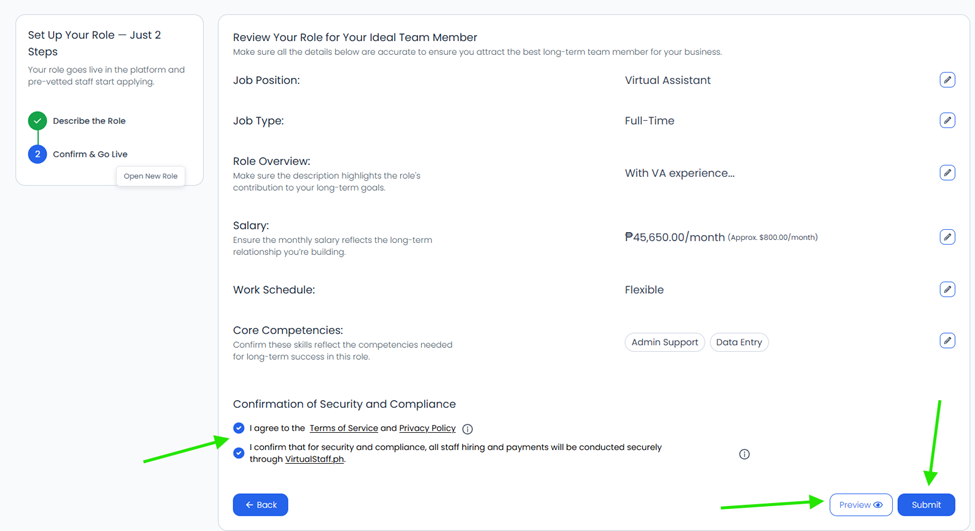Edit Role Overview using pencil icon
The width and height of the screenshot is (975, 531).
point(947,172)
